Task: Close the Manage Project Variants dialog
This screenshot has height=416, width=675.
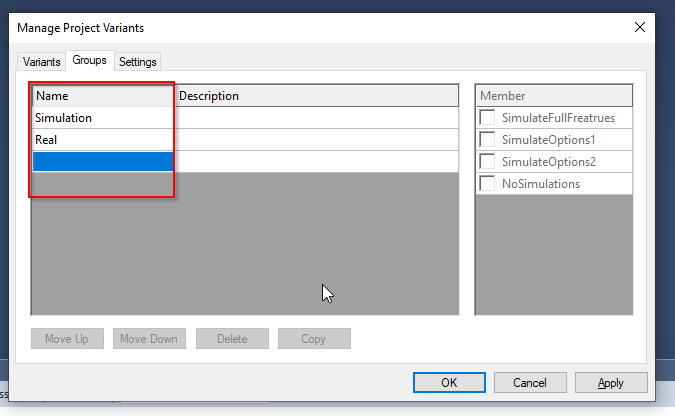Action: pyautogui.click(x=640, y=27)
